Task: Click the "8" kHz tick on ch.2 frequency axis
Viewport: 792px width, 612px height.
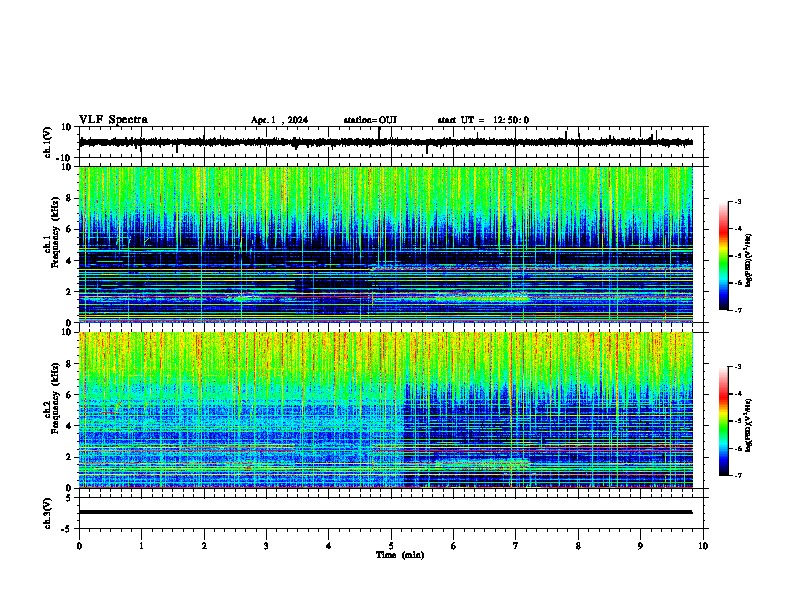Action: (x=69, y=364)
